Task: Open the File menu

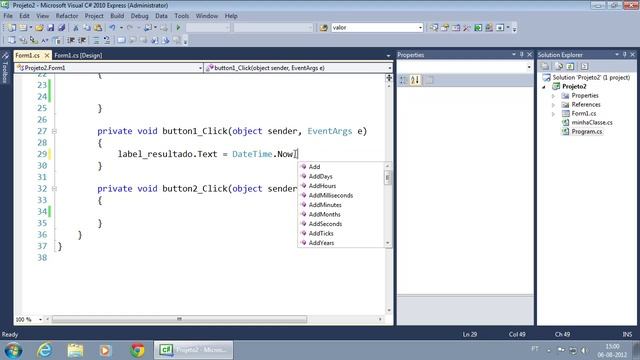Action: pos(8,16)
